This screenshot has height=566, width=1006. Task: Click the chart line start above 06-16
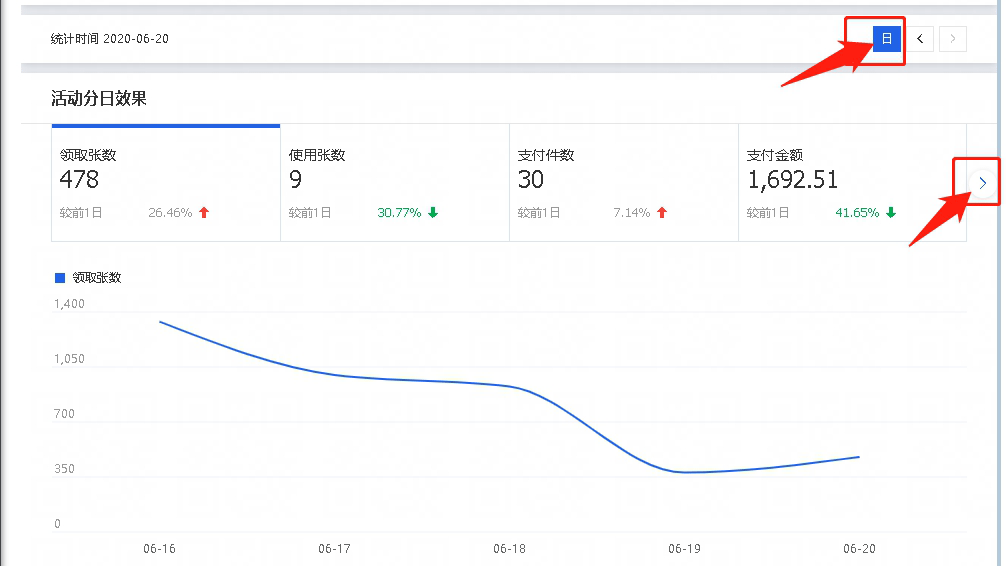[160, 322]
